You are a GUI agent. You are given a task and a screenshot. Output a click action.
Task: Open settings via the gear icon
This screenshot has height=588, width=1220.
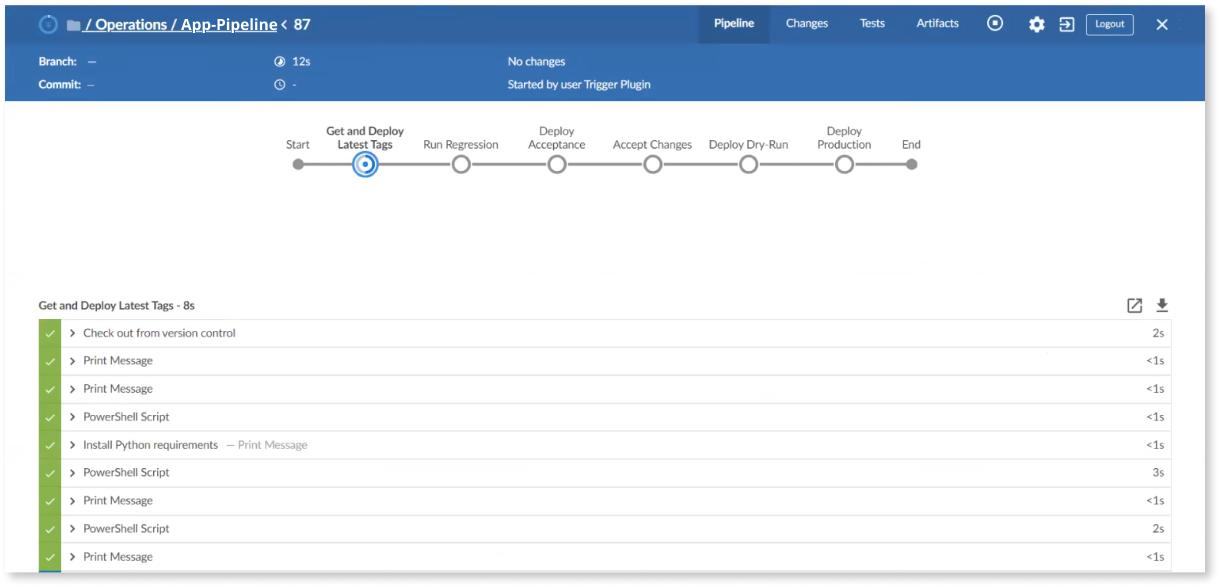pos(1037,25)
